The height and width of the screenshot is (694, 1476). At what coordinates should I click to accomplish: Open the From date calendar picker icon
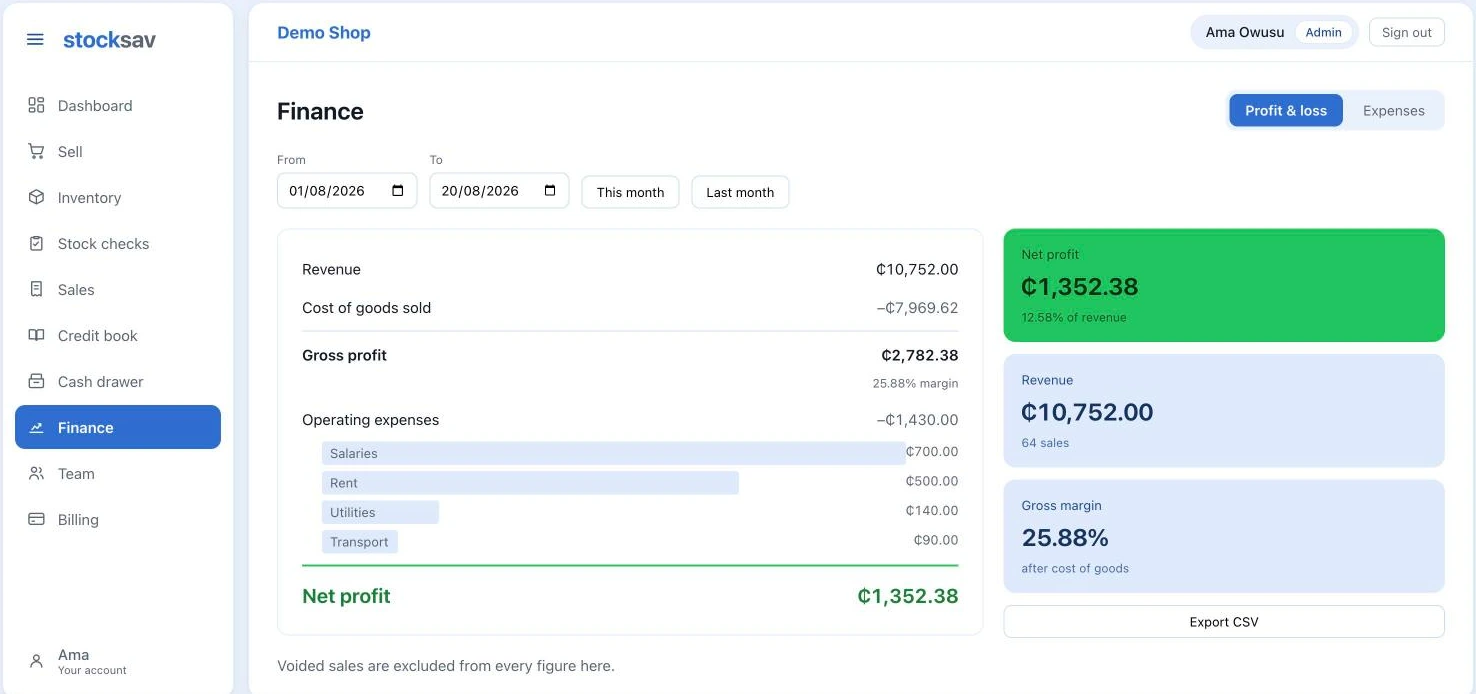tap(398, 191)
